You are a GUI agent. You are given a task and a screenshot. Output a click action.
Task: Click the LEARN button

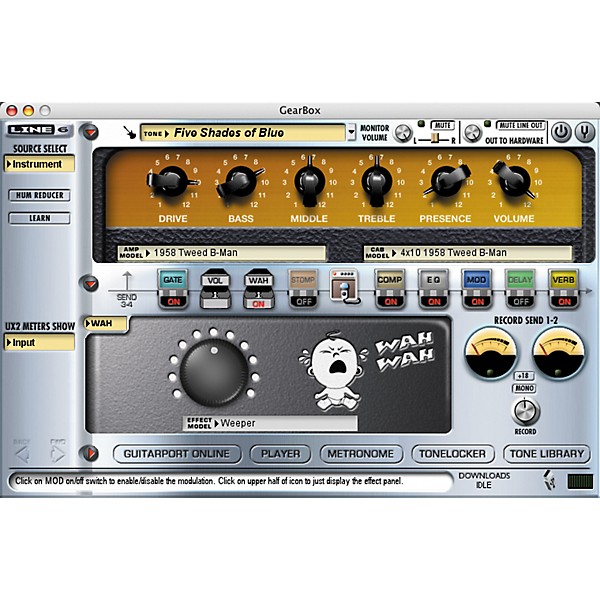tap(39, 218)
